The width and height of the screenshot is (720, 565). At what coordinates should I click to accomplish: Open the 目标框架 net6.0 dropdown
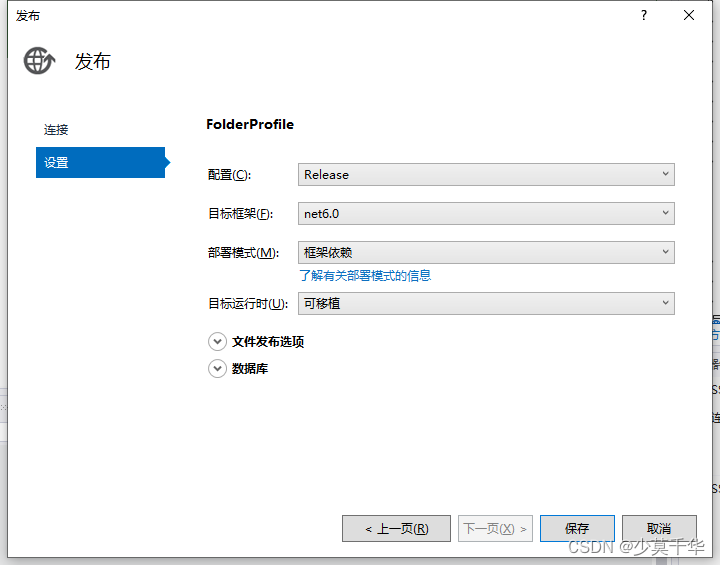(486, 213)
